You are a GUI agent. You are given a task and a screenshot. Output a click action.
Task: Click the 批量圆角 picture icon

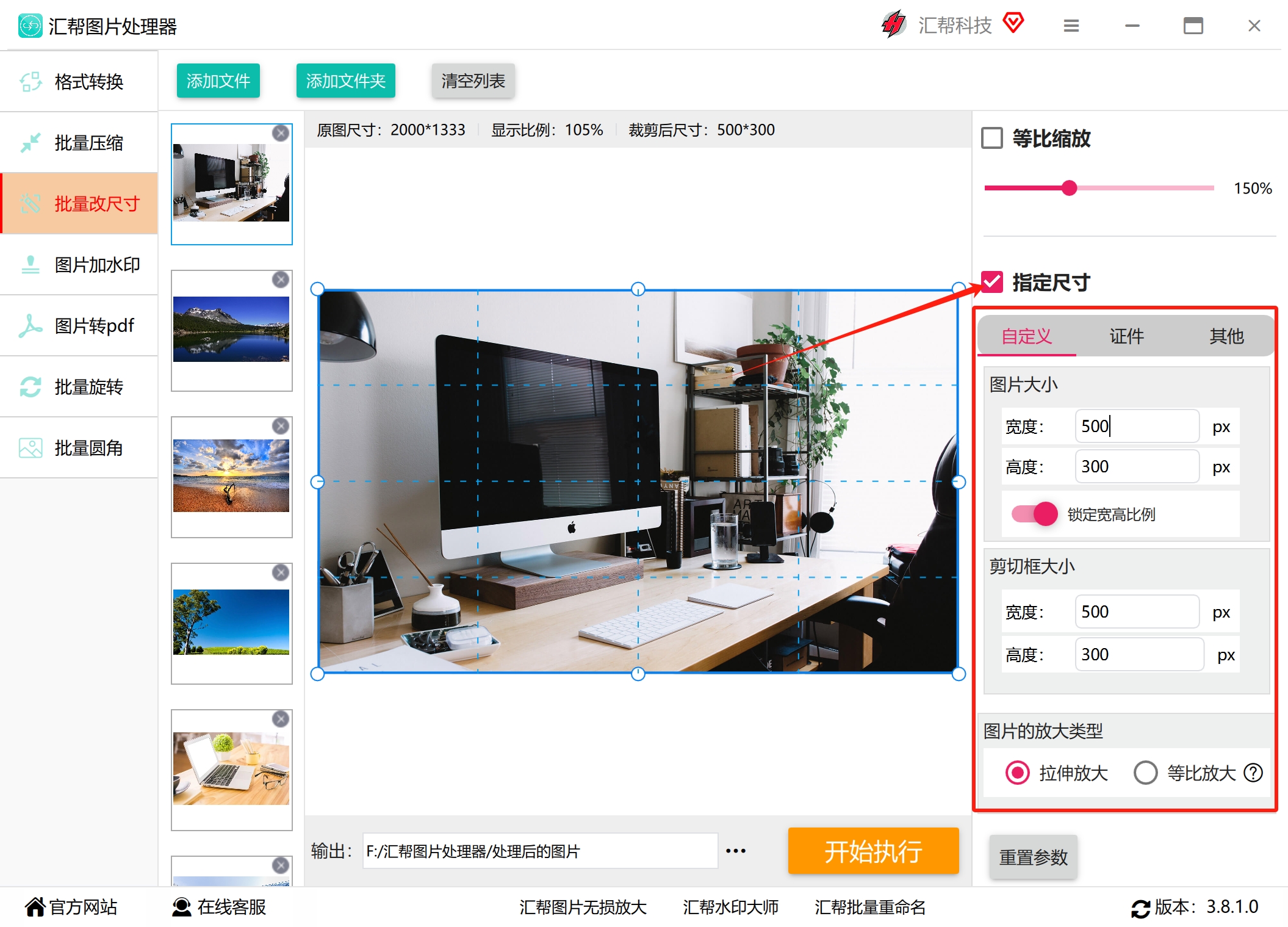click(31, 448)
